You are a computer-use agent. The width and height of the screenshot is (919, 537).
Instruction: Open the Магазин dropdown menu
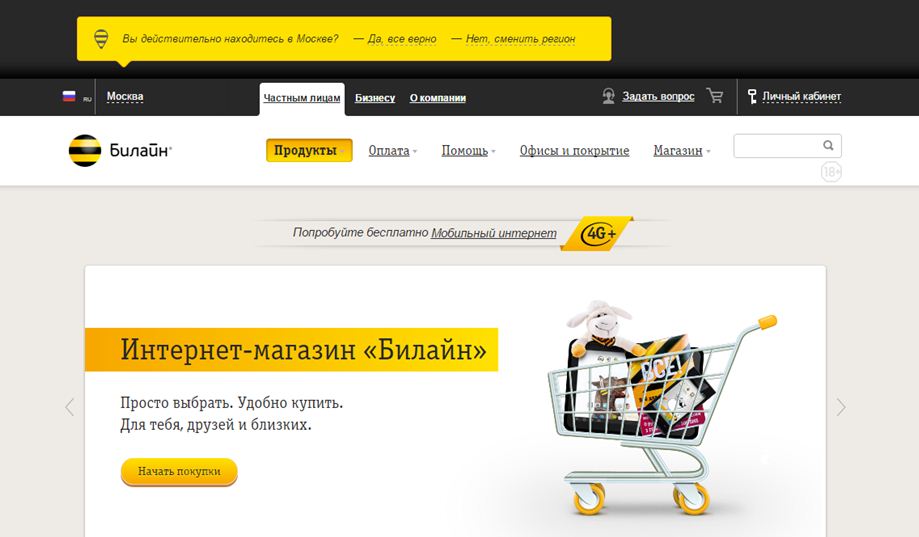(682, 151)
